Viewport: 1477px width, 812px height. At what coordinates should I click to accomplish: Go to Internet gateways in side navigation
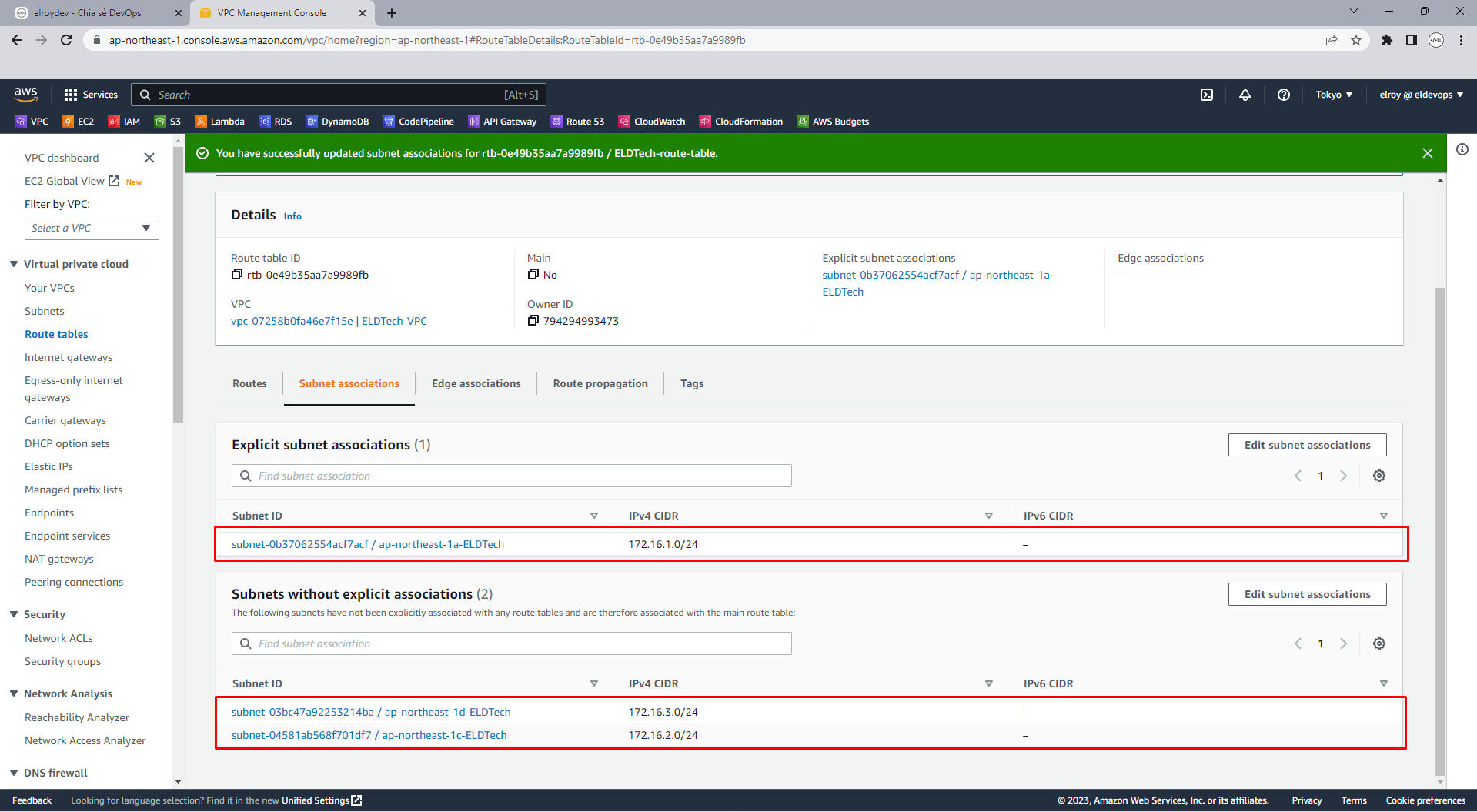click(x=69, y=357)
